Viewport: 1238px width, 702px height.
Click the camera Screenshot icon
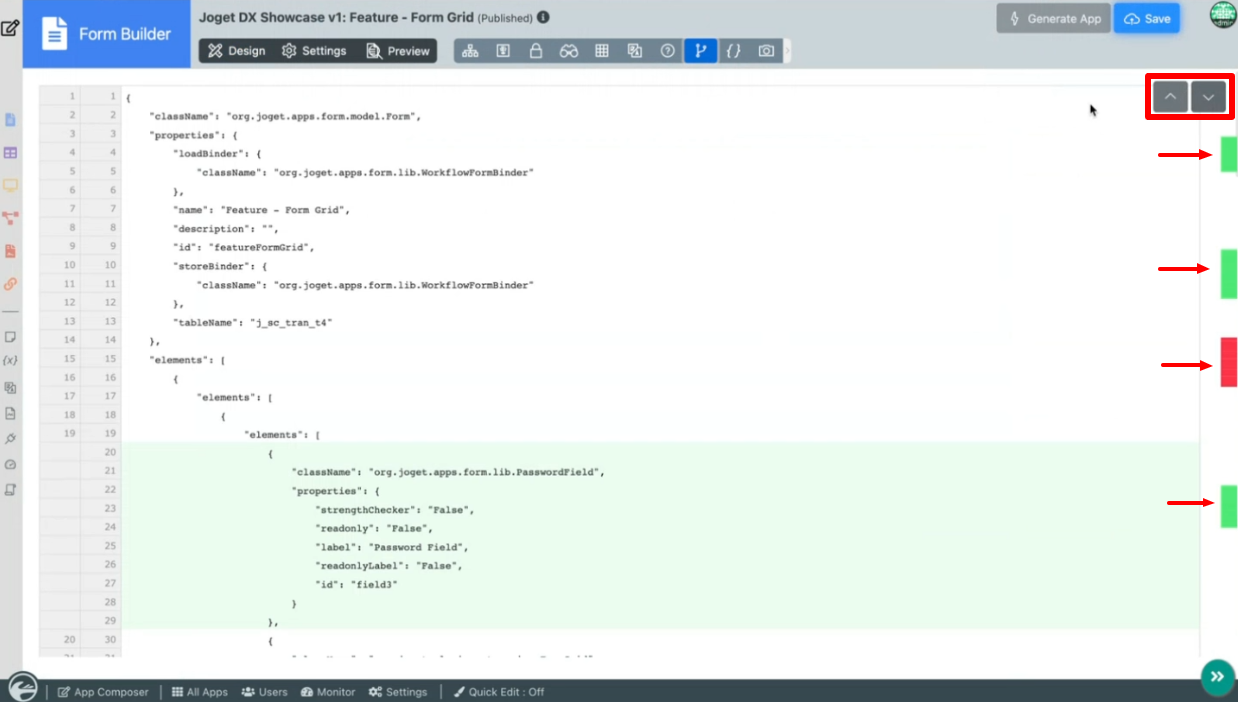pos(766,51)
